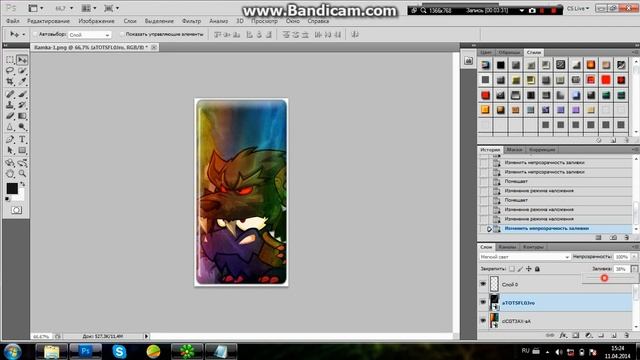Swap foreground and background colors
Screen dimensions: 640x360
[x=22, y=184]
